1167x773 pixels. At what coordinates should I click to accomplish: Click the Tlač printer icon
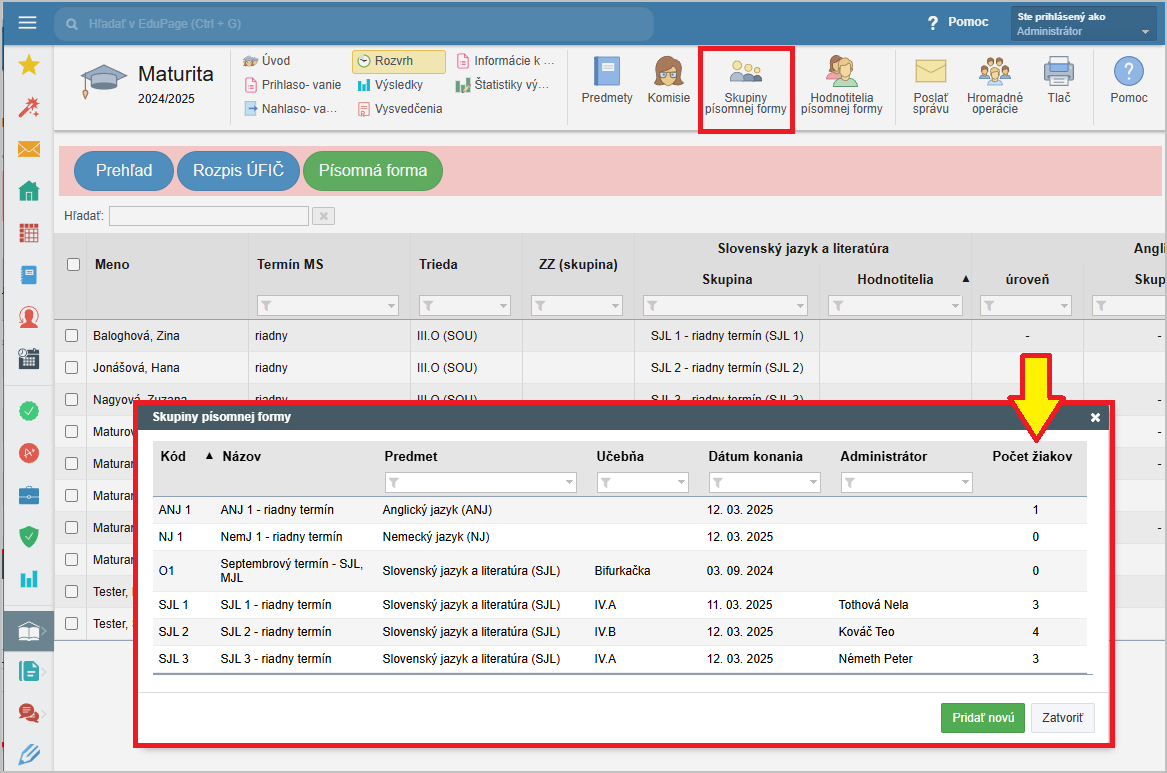click(x=1059, y=79)
